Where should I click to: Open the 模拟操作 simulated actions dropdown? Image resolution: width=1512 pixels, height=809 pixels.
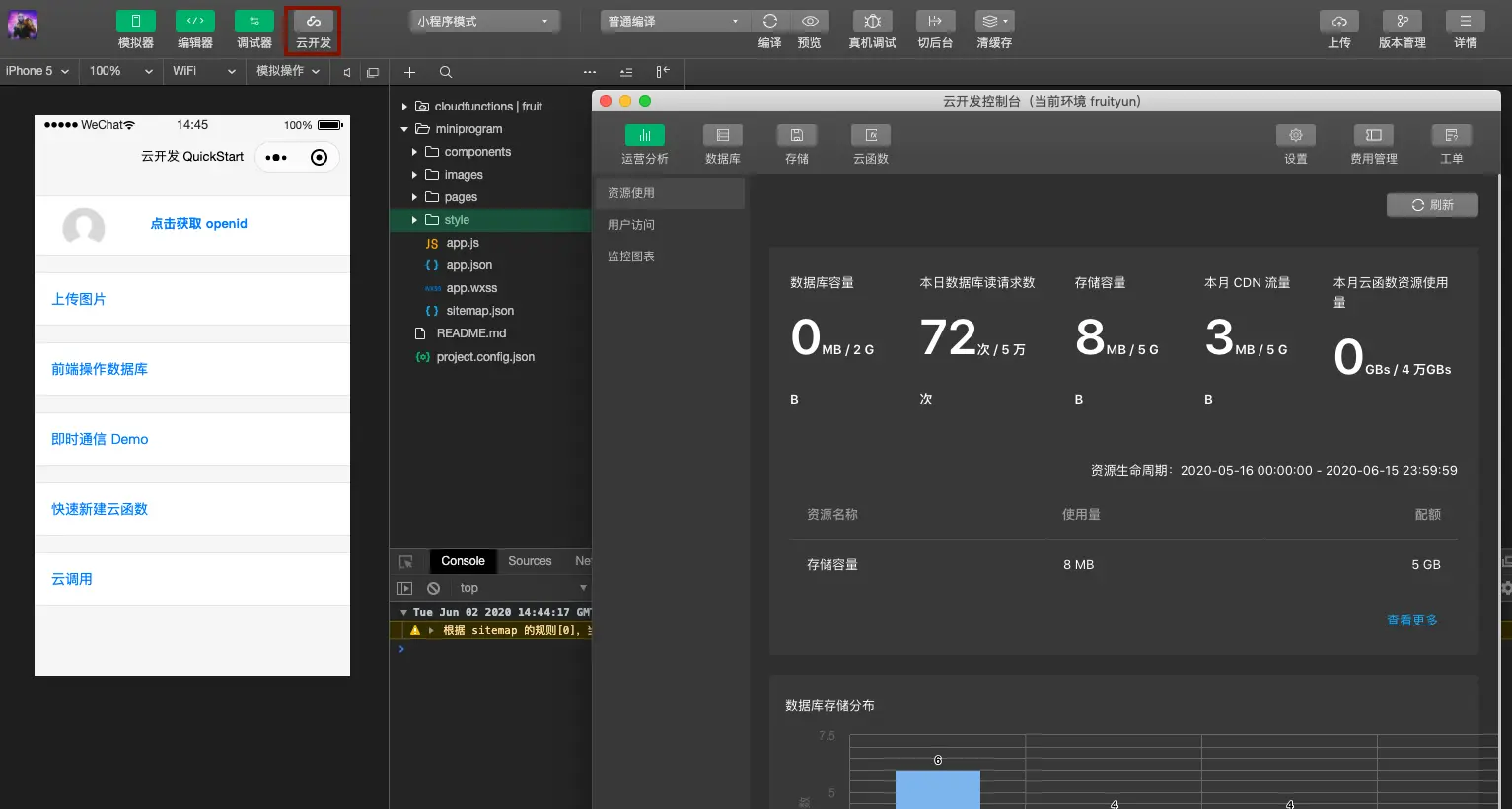(288, 71)
